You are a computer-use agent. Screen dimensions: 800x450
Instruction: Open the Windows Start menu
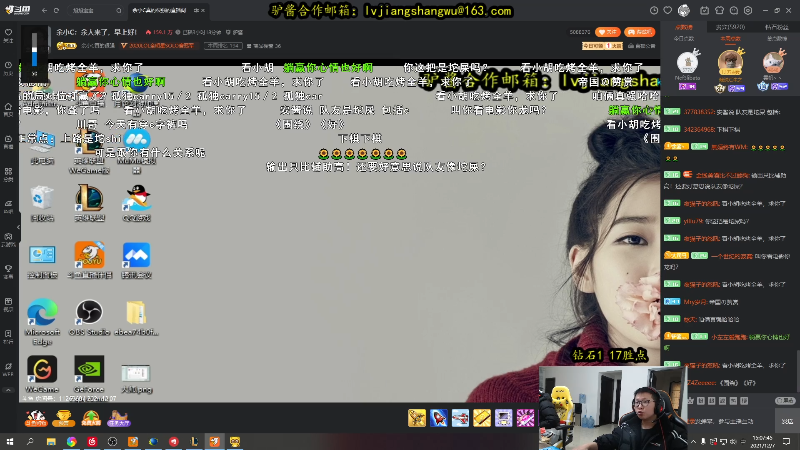(x=10, y=441)
